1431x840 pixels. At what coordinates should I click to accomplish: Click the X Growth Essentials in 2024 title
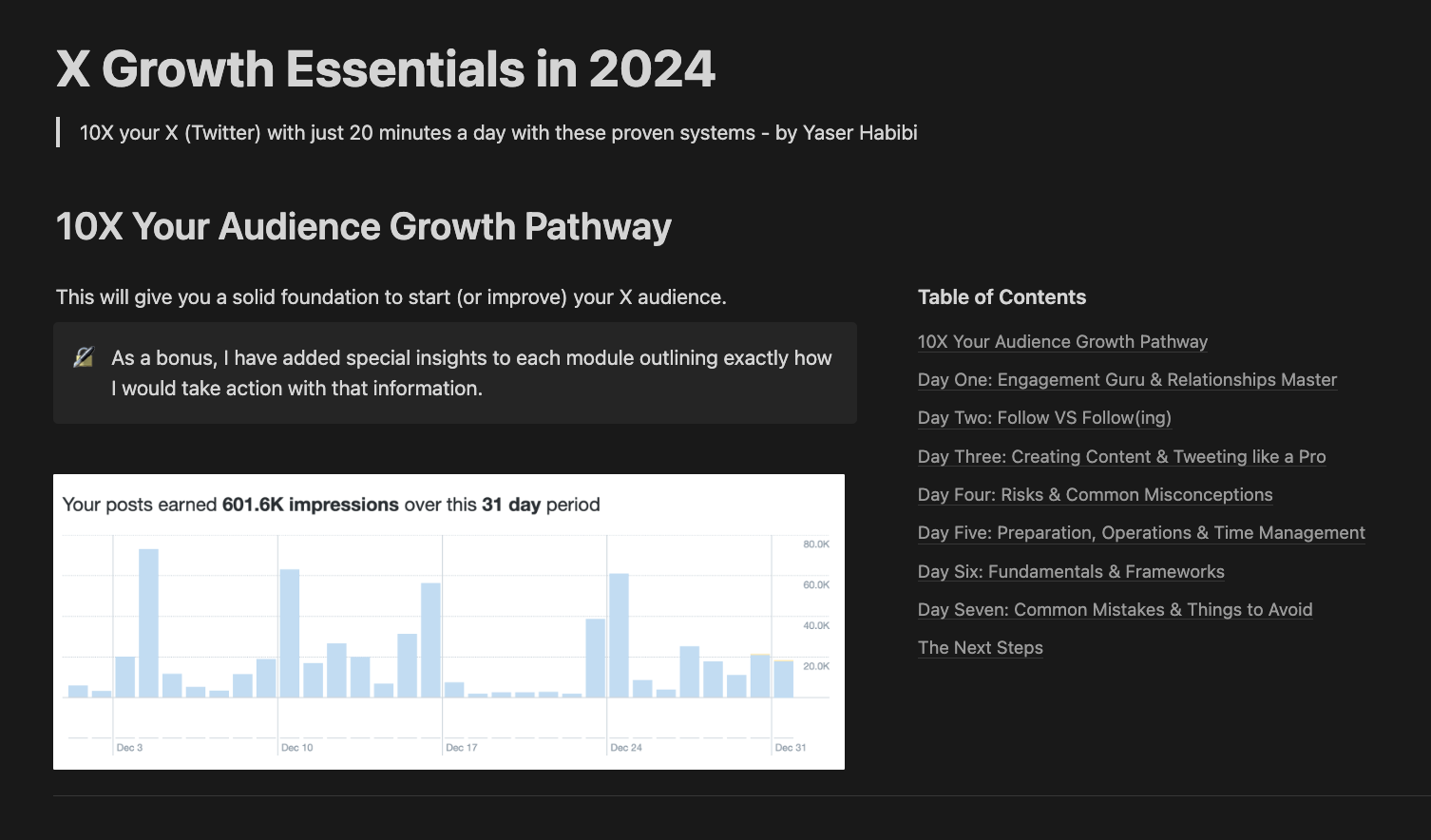[385, 69]
